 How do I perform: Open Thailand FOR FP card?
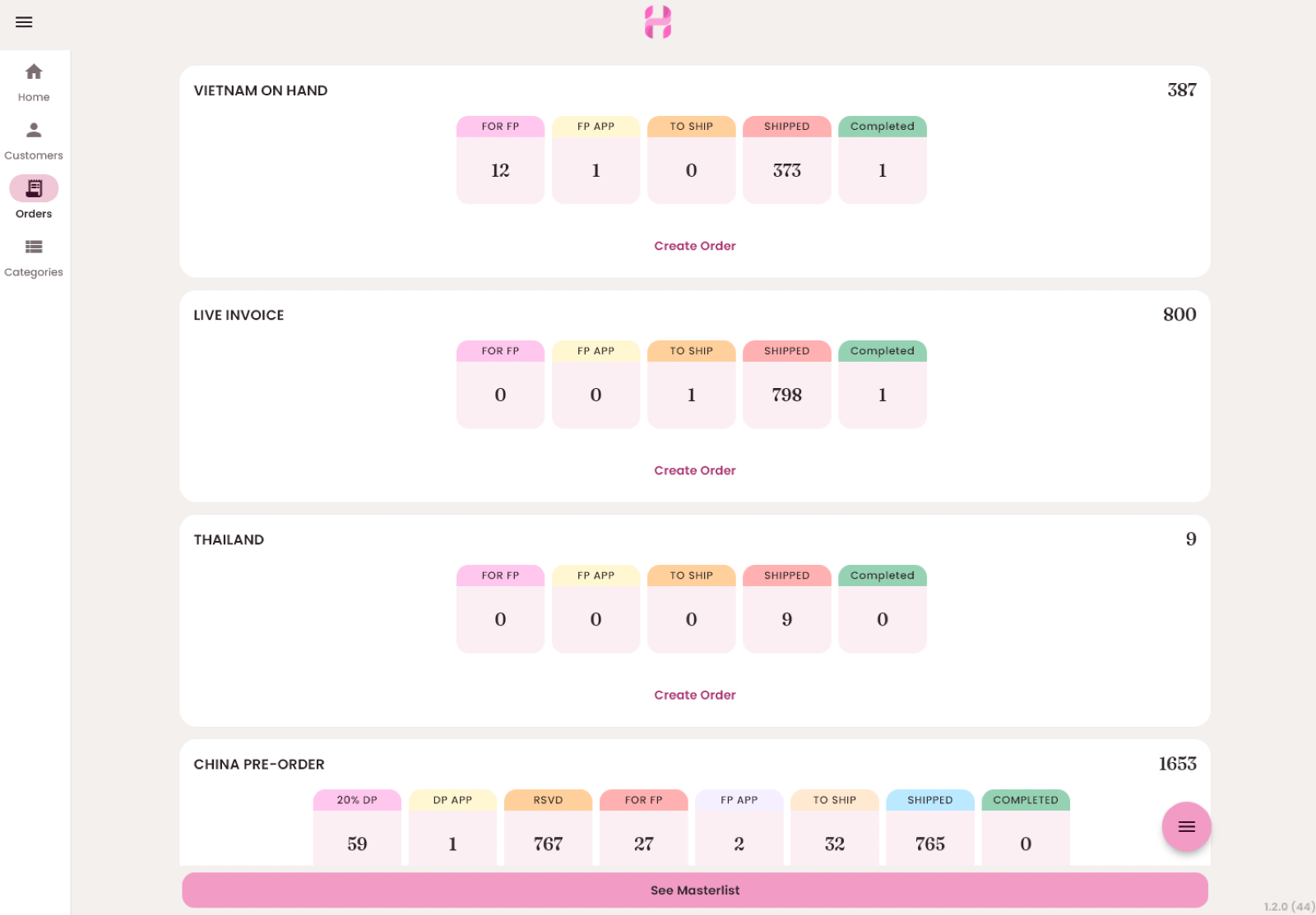pos(500,608)
